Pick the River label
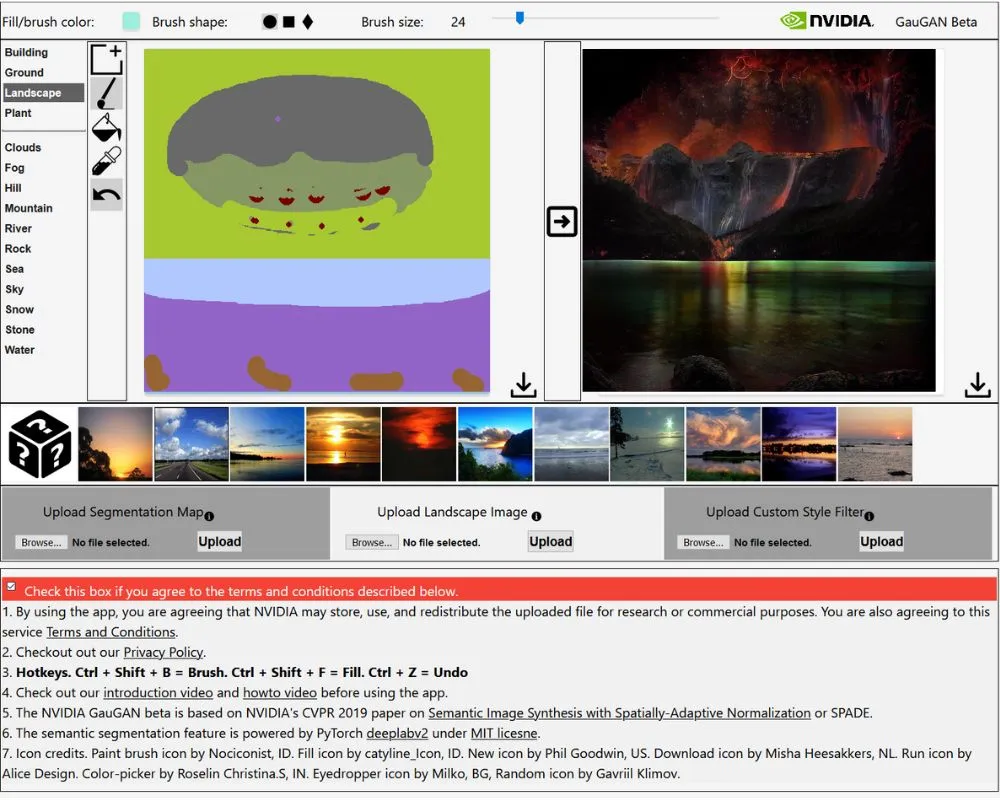 point(18,228)
